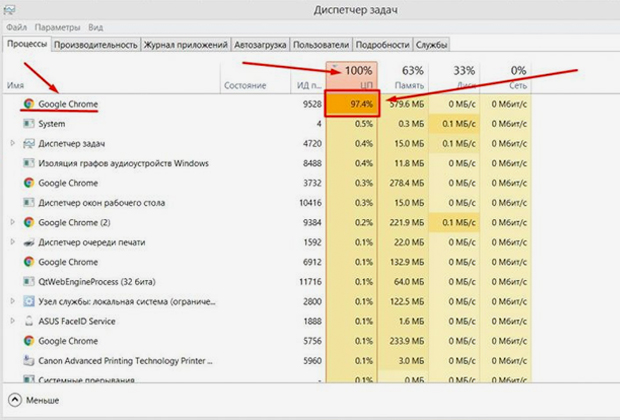Expand the ASUS FaceID Service row
This screenshot has height=420, width=620.
coord(12,321)
